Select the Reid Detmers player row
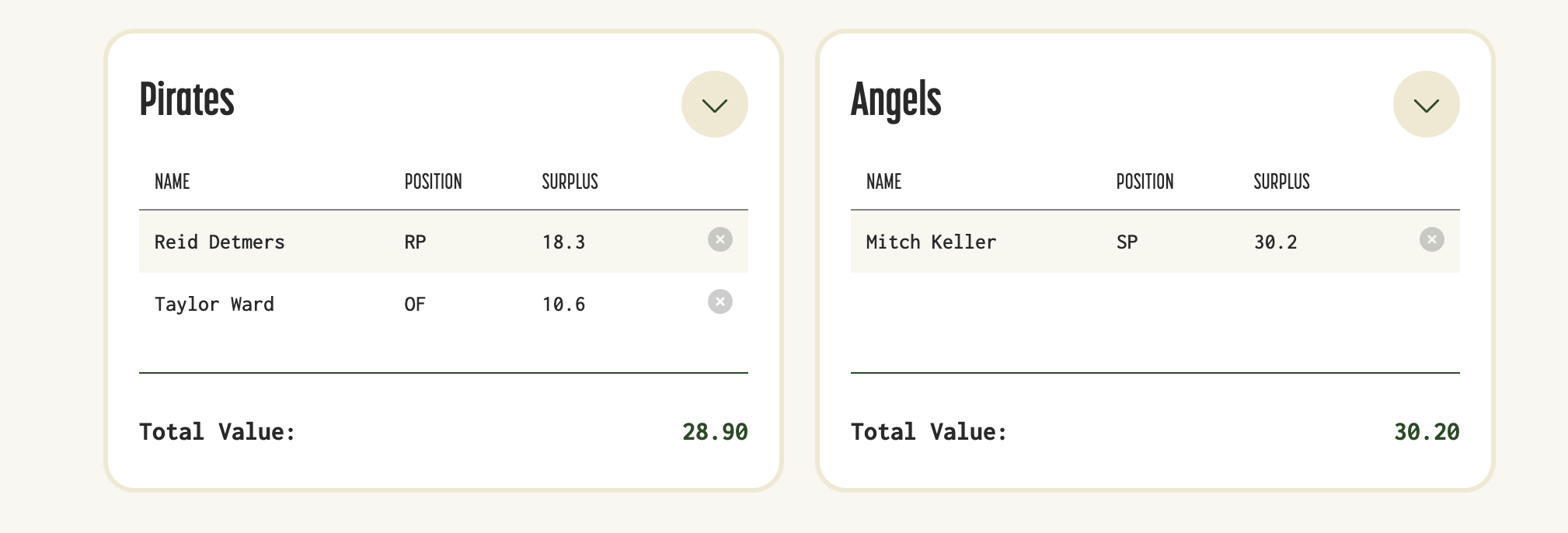Image resolution: width=1568 pixels, height=533 pixels. click(x=444, y=242)
